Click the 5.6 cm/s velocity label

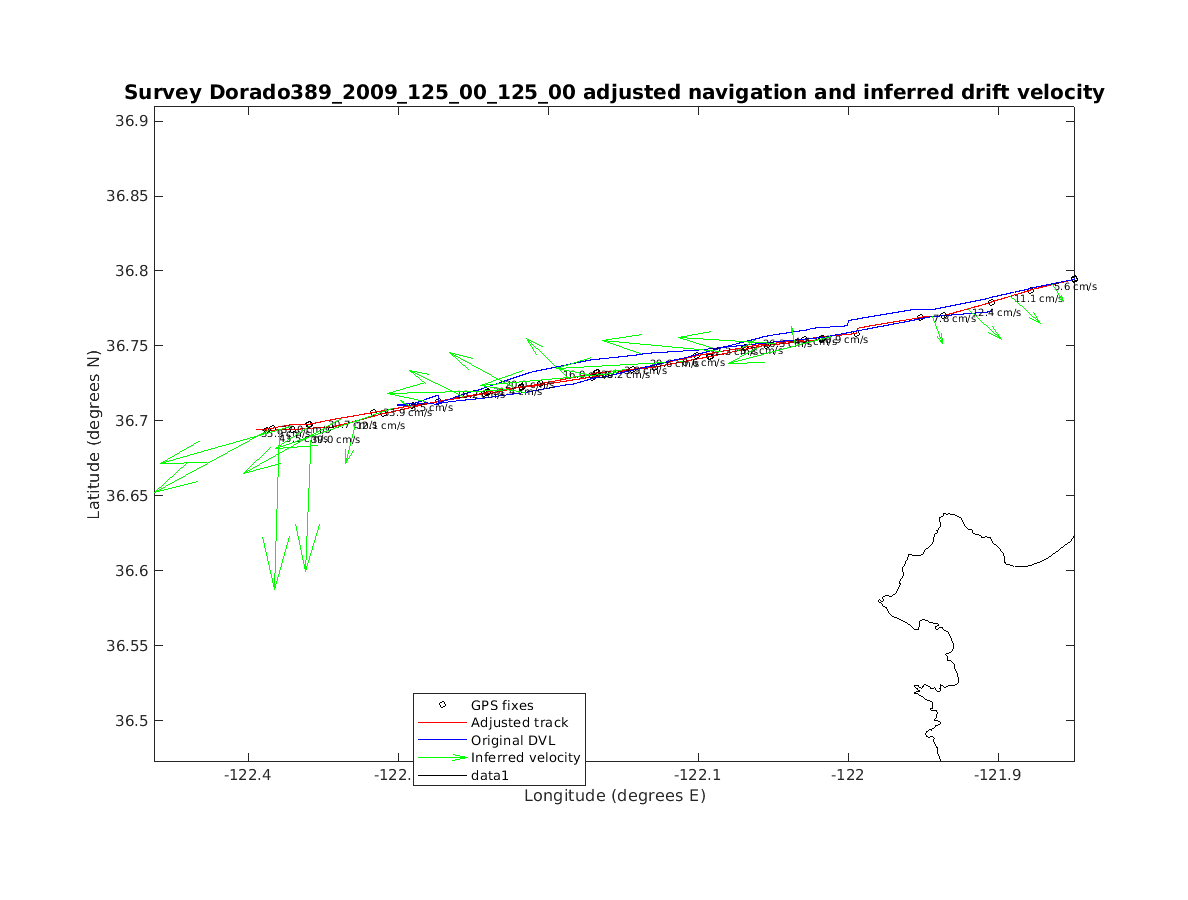1075,287
